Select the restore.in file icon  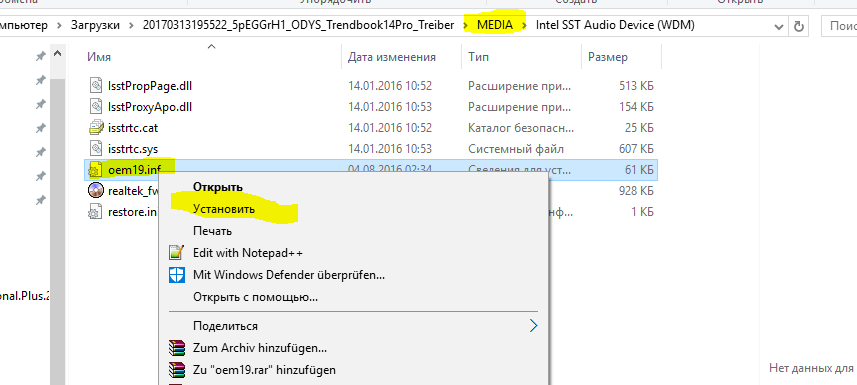96,212
